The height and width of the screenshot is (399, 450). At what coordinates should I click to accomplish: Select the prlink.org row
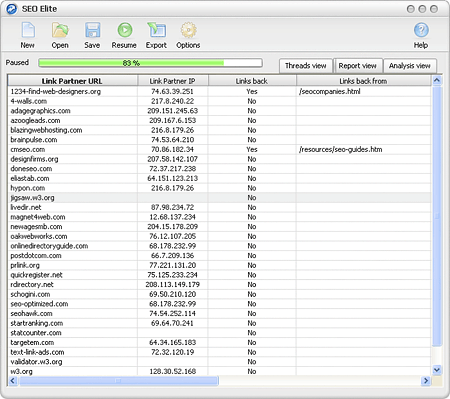click(219, 265)
